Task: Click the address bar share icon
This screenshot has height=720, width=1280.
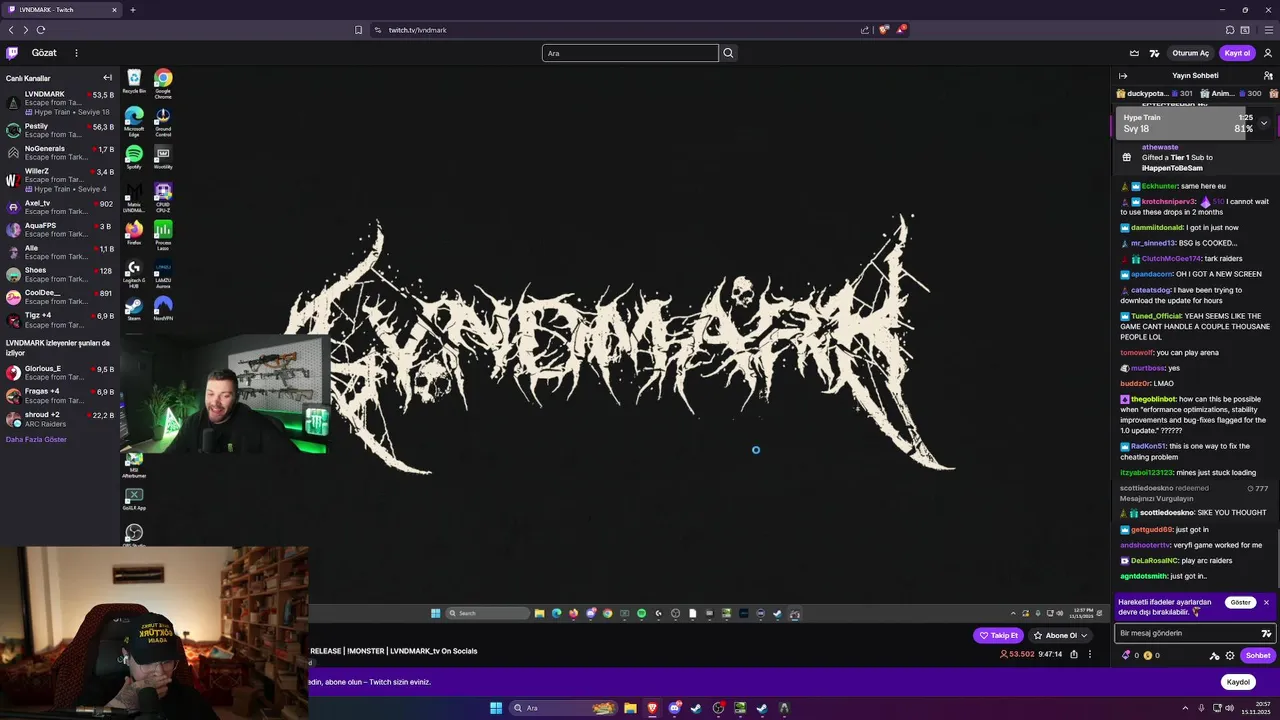Action: (865, 30)
